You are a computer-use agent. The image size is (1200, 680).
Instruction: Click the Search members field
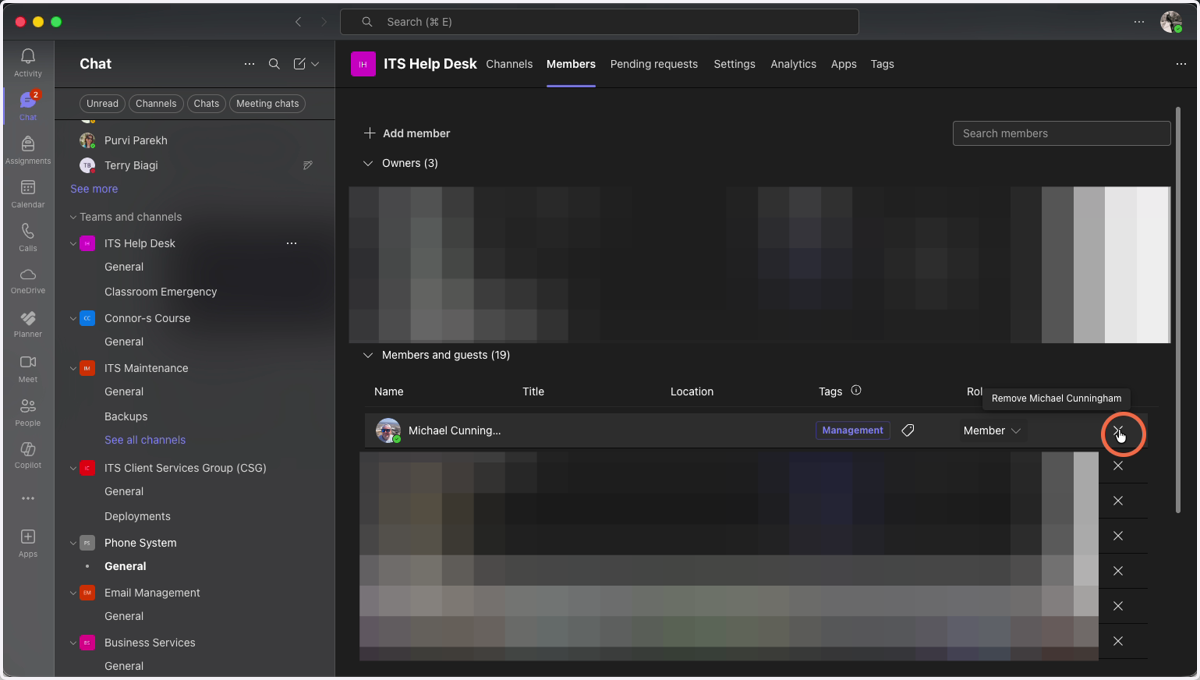pos(1061,133)
